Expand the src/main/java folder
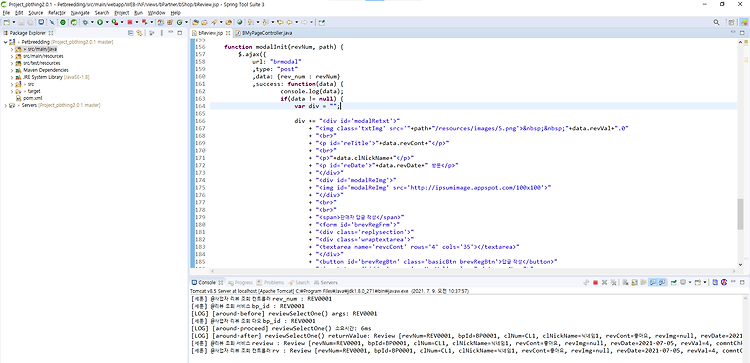This screenshot has height=363, width=750. (x=12, y=49)
